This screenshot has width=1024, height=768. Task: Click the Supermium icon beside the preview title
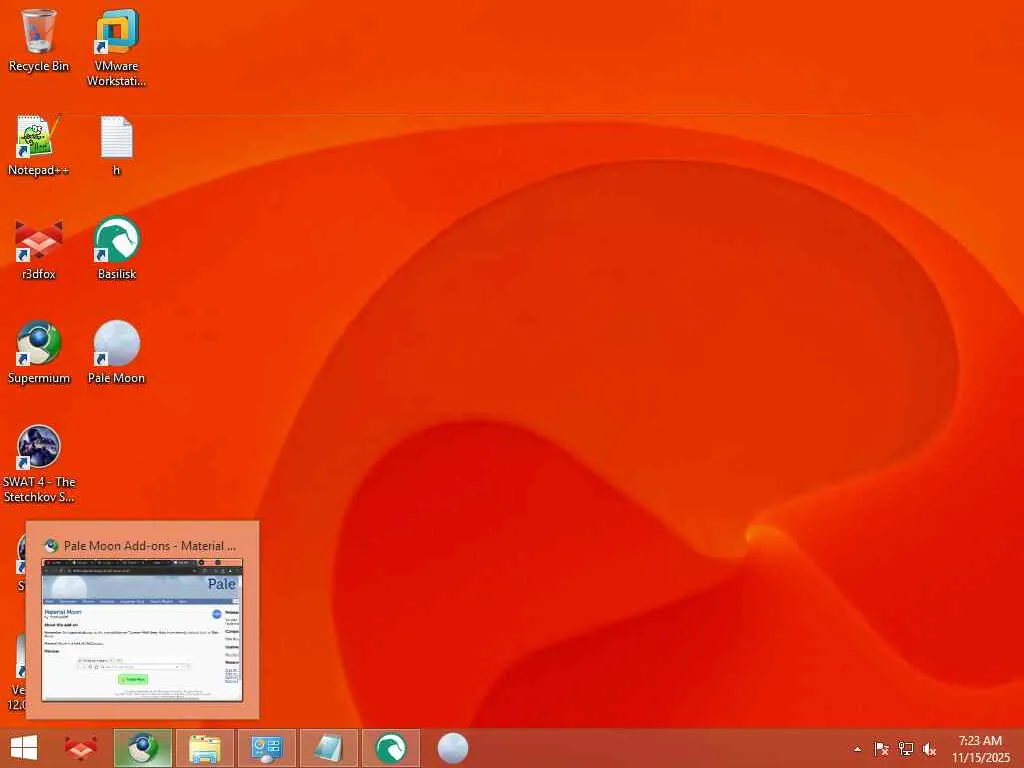(x=51, y=546)
